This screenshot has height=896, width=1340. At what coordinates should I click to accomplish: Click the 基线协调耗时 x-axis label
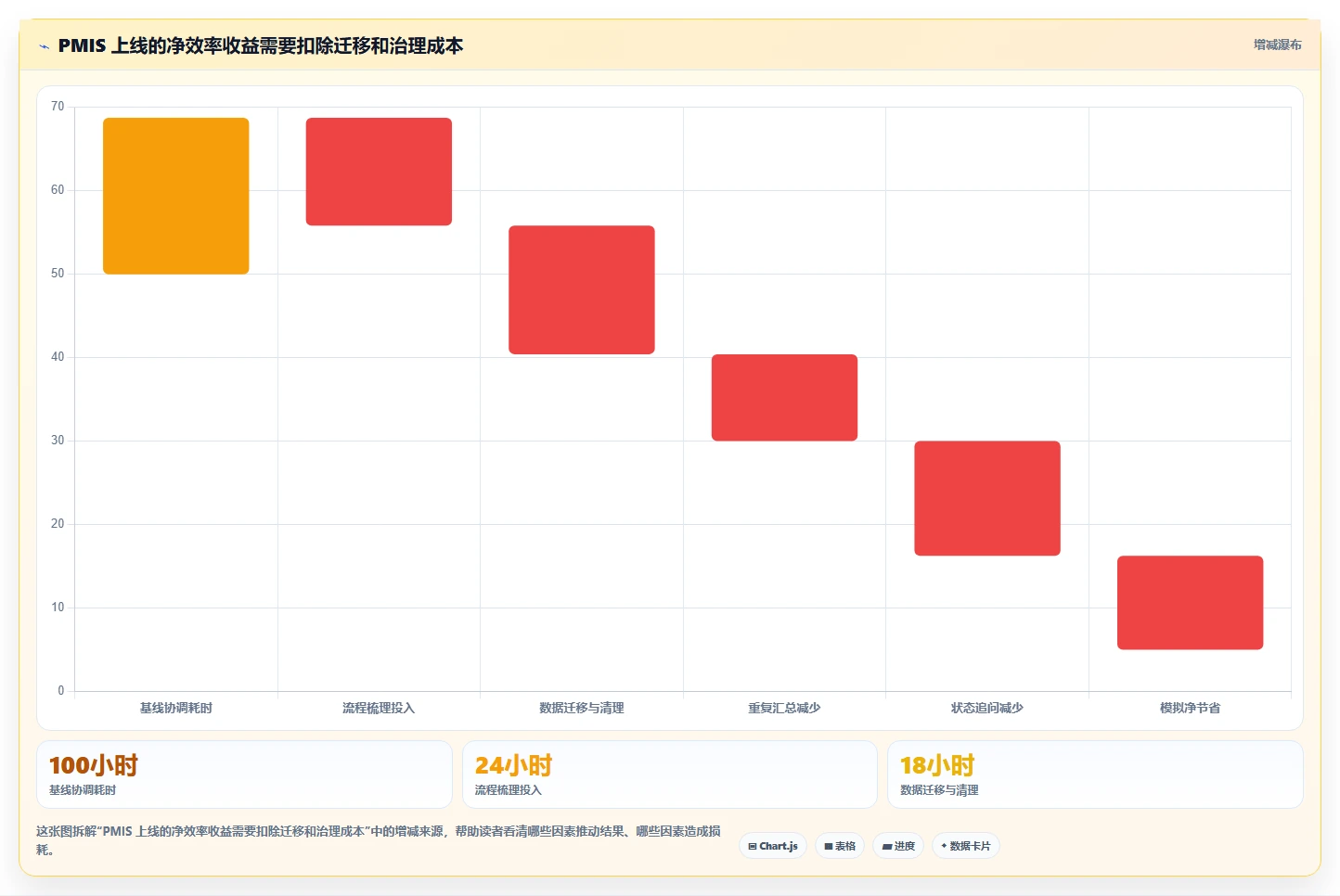(x=176, y=708)
